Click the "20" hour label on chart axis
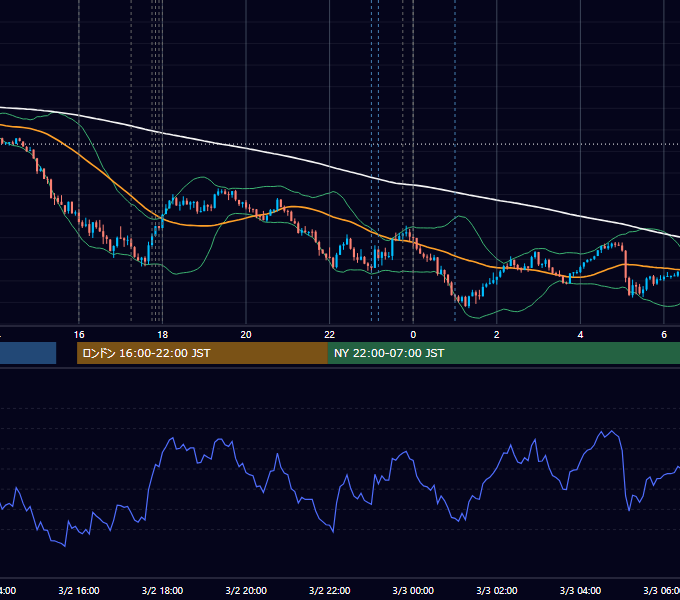 (246, 335)
